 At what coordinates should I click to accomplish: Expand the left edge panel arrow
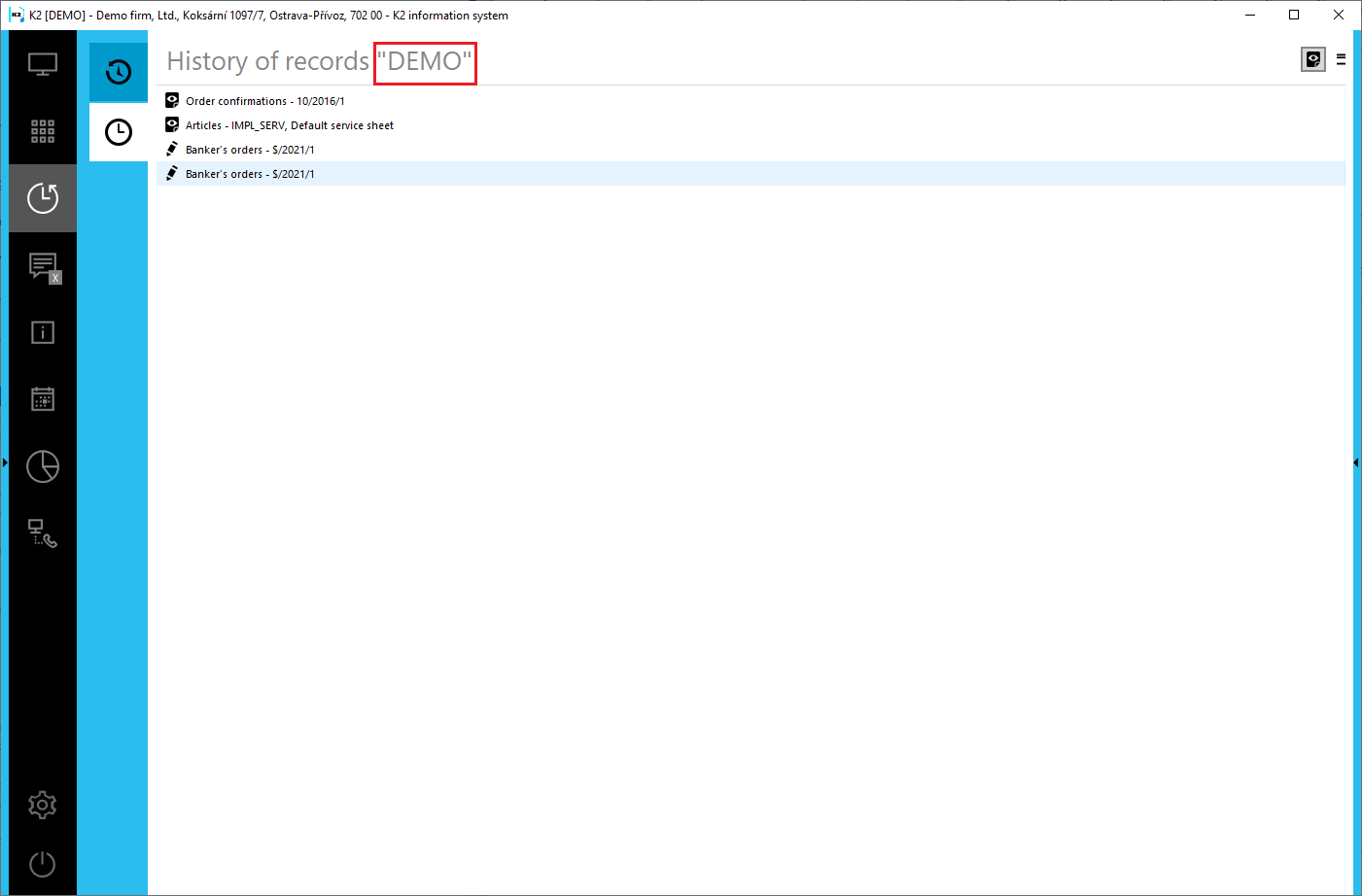(5, 463)
